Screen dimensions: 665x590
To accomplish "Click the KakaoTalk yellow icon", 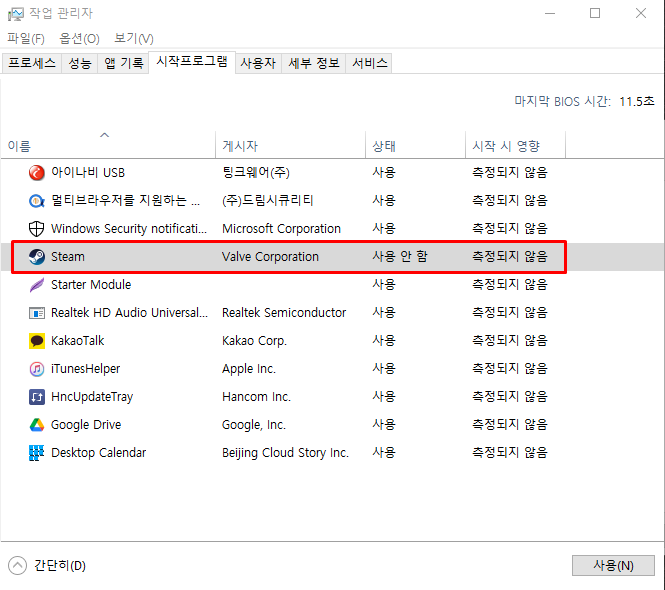I will [36, 341].
